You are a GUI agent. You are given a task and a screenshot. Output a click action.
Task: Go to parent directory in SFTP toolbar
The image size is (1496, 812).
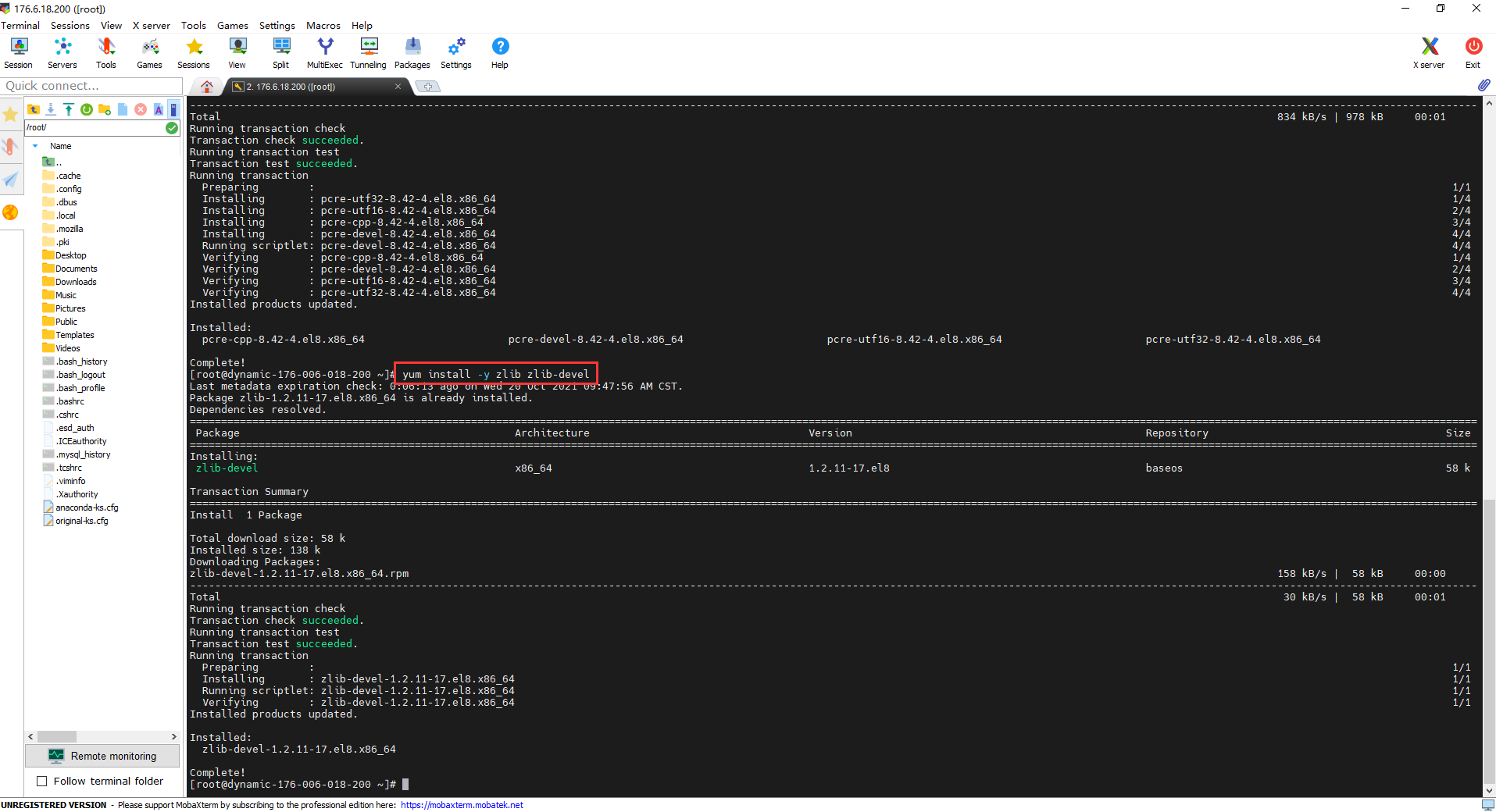(x=34, y=109)
